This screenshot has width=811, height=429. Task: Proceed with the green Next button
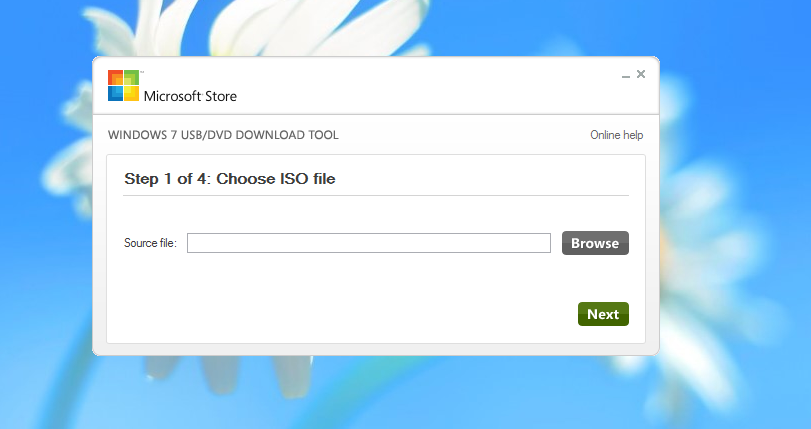tap(603, 314)
